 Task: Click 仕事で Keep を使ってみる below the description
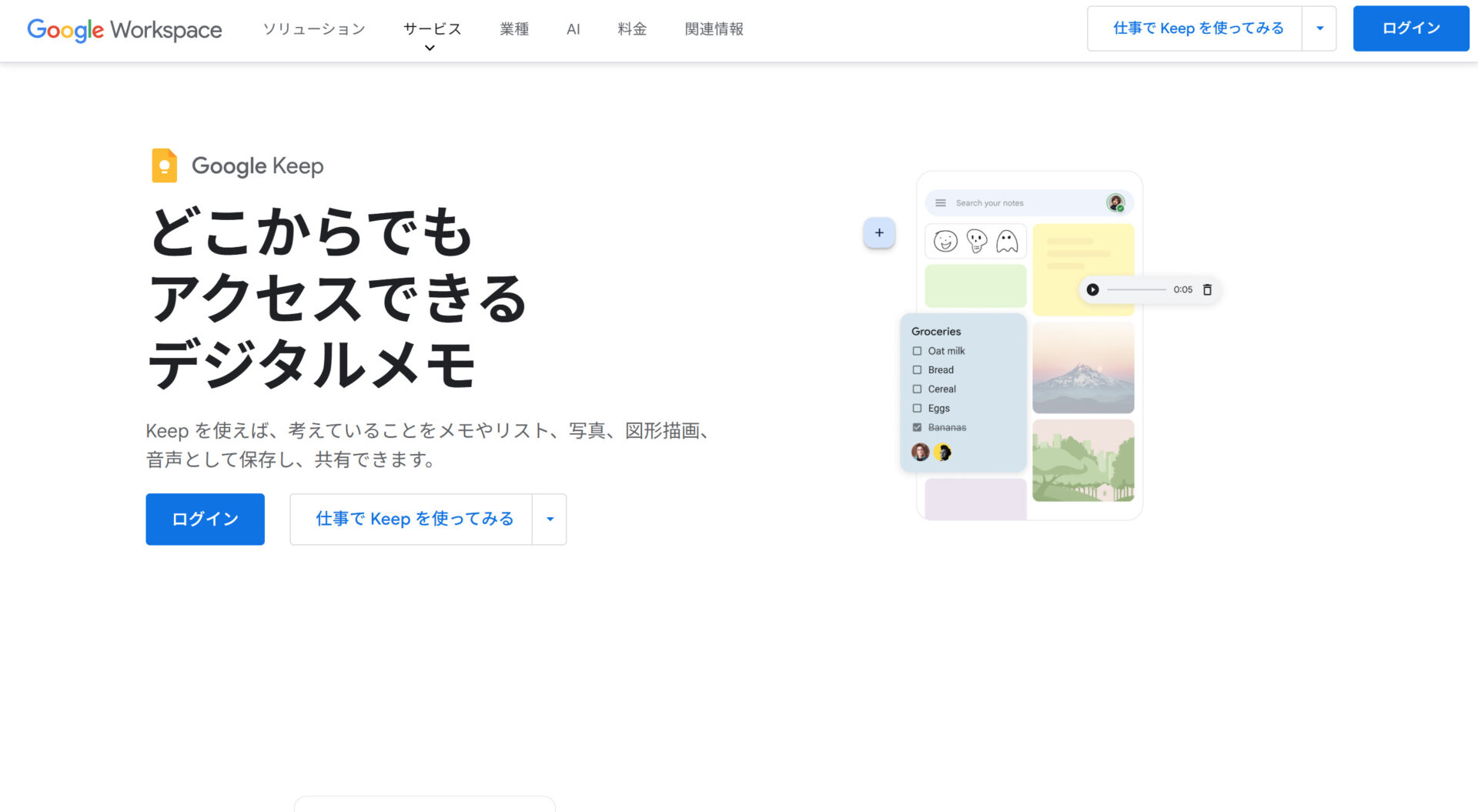[x=413, y=519]
